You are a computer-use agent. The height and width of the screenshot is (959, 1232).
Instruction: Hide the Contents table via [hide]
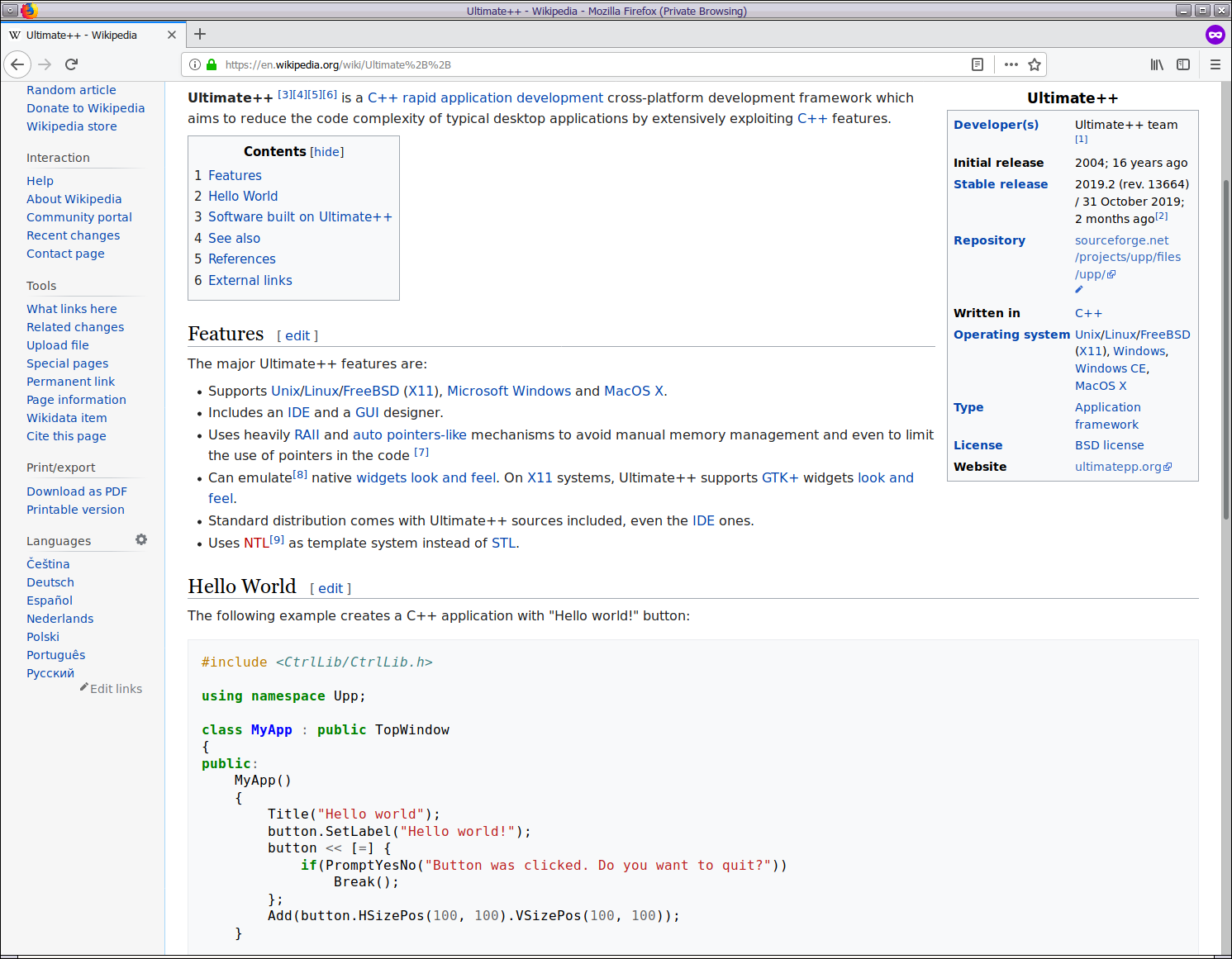click(327, 152)
